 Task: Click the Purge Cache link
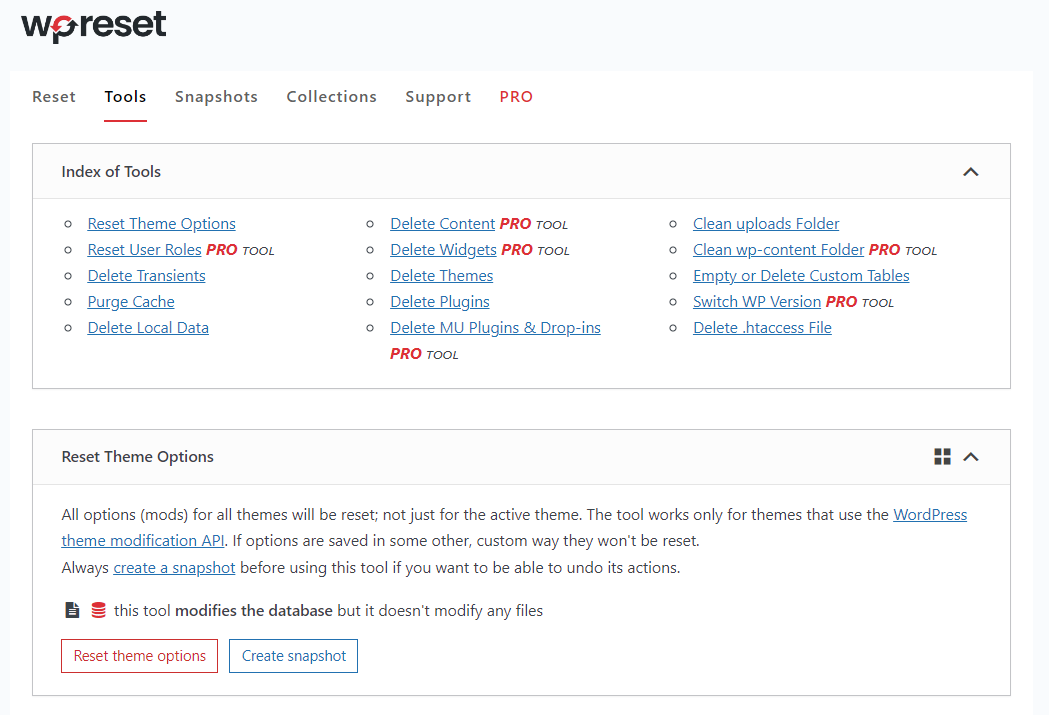[x=131, y=301]
